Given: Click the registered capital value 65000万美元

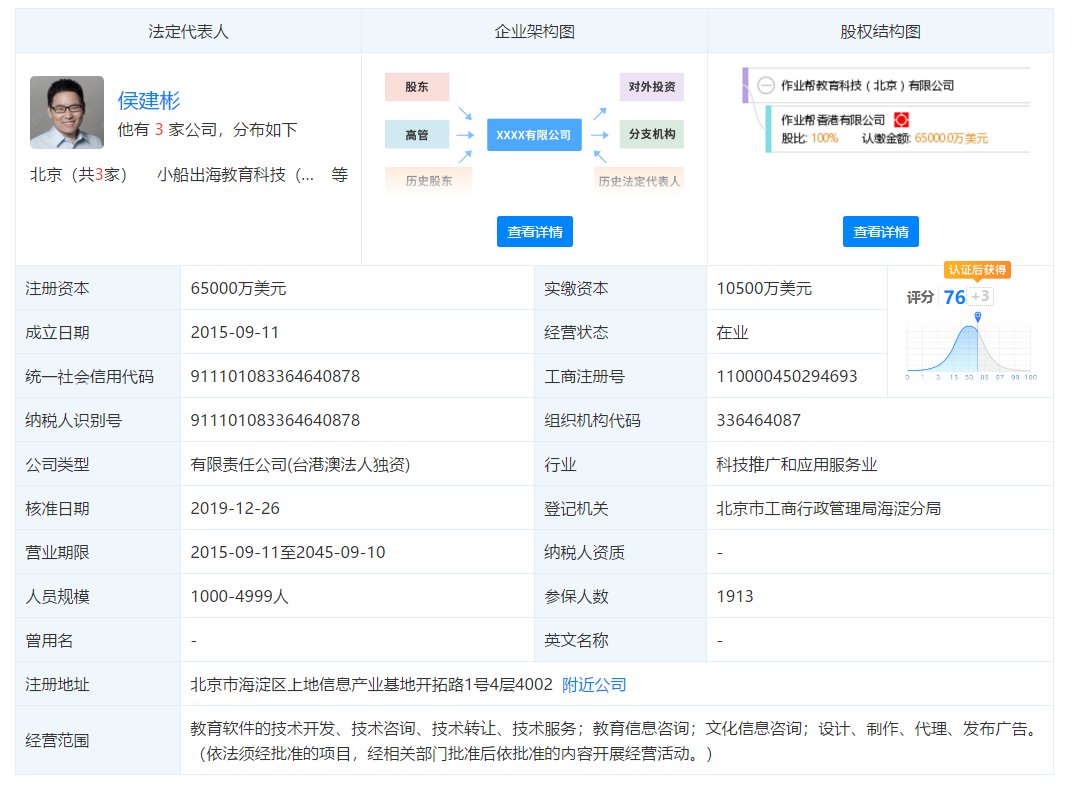Looking at the screenshot, I should (x=238, y=289).
